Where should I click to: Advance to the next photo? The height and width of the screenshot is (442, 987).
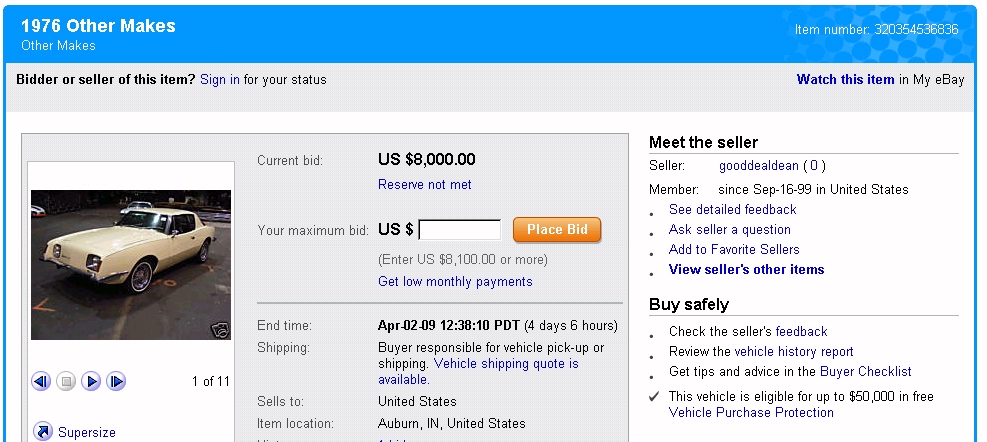point(116,381)
